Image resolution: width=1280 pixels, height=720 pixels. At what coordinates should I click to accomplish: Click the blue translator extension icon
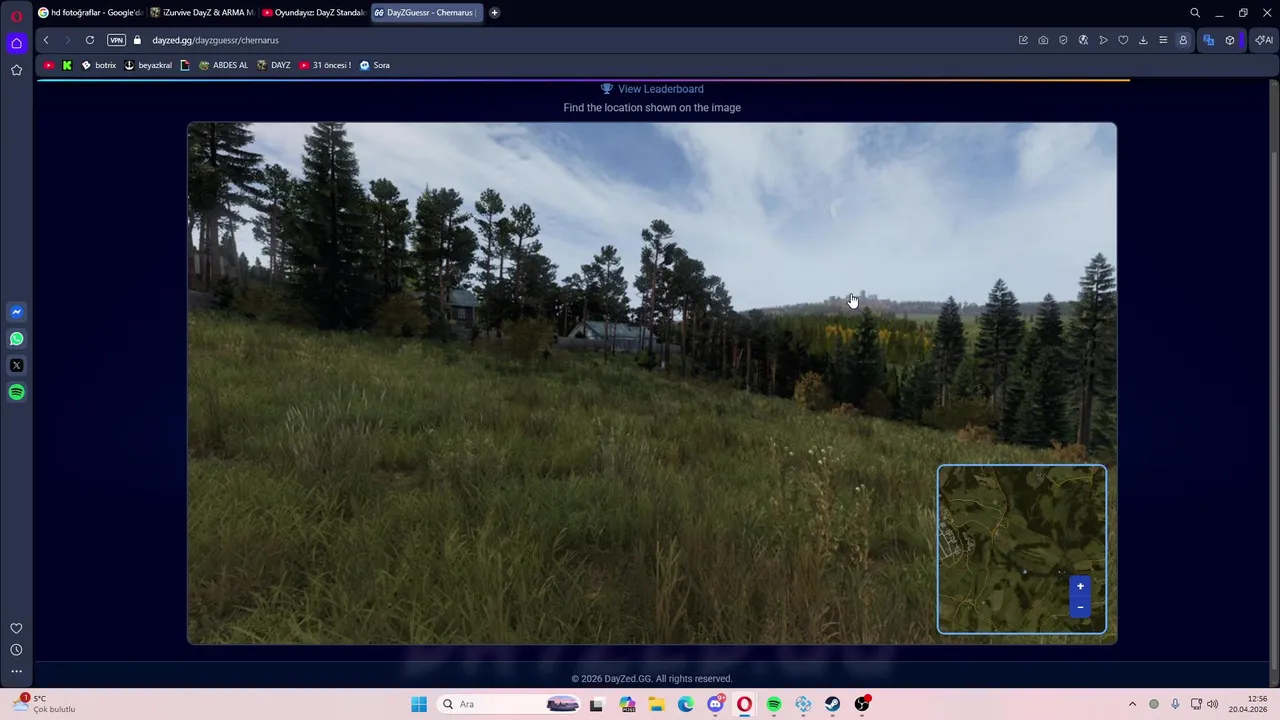click(x=1209, y=40)
